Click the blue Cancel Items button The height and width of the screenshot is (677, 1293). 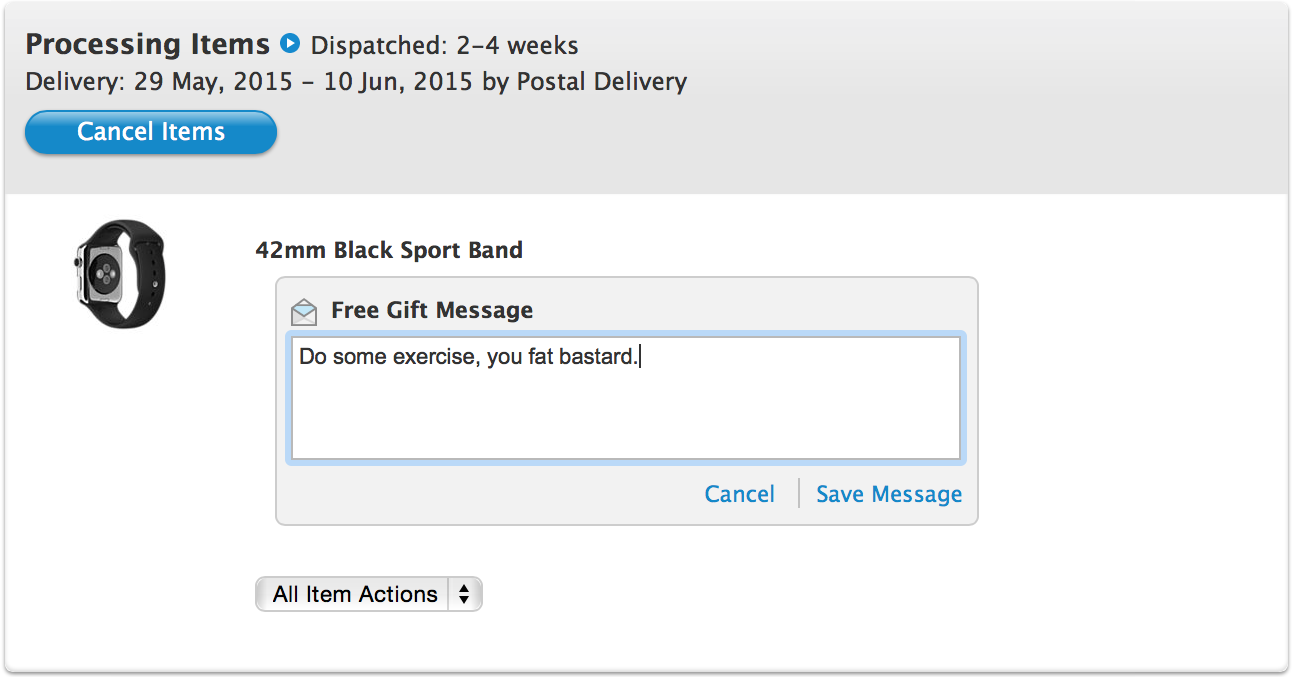click(151, 132)
